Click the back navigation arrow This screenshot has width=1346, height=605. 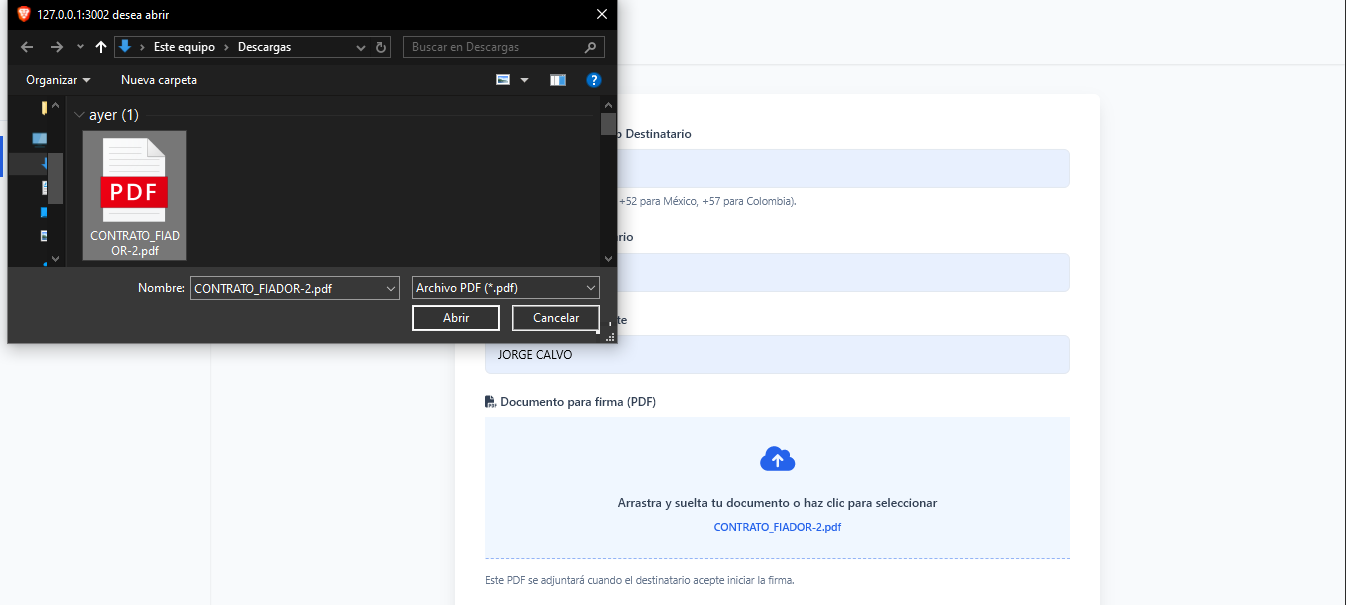(27, 47)
